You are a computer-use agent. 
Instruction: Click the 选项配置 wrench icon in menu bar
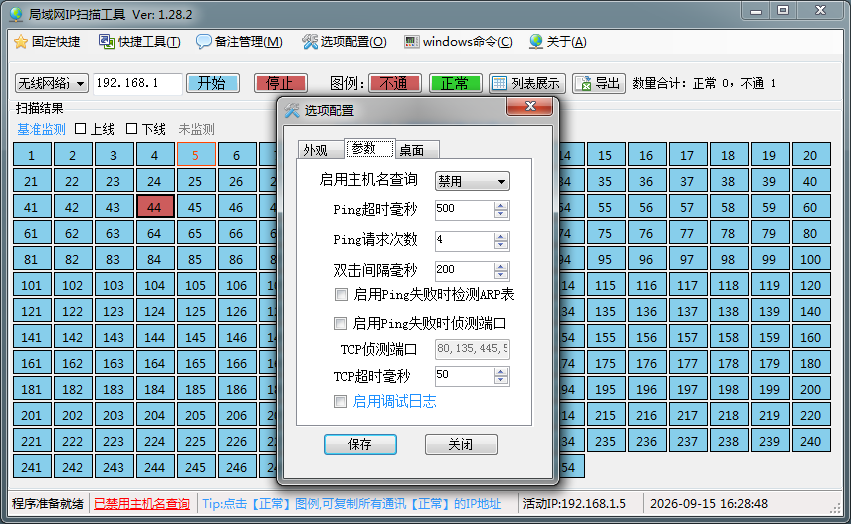click(310, 42)
